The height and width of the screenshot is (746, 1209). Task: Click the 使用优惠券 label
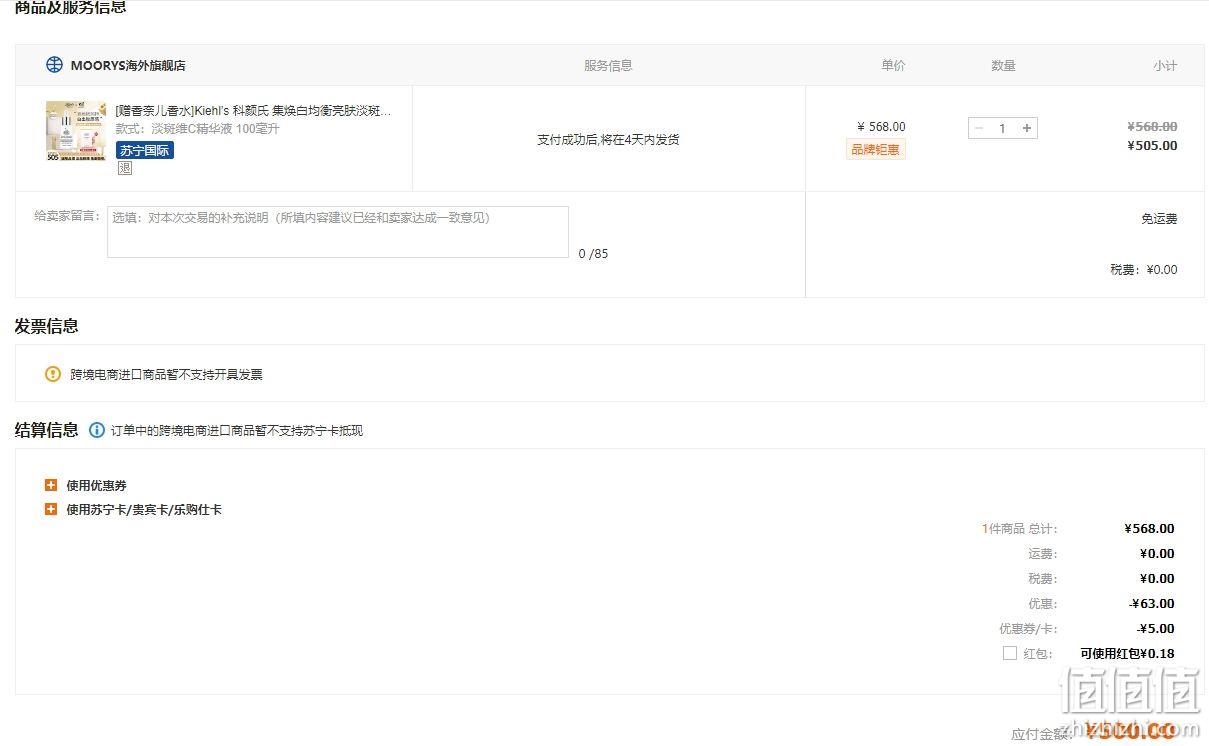pyautogui.click(x=97, y=486)
